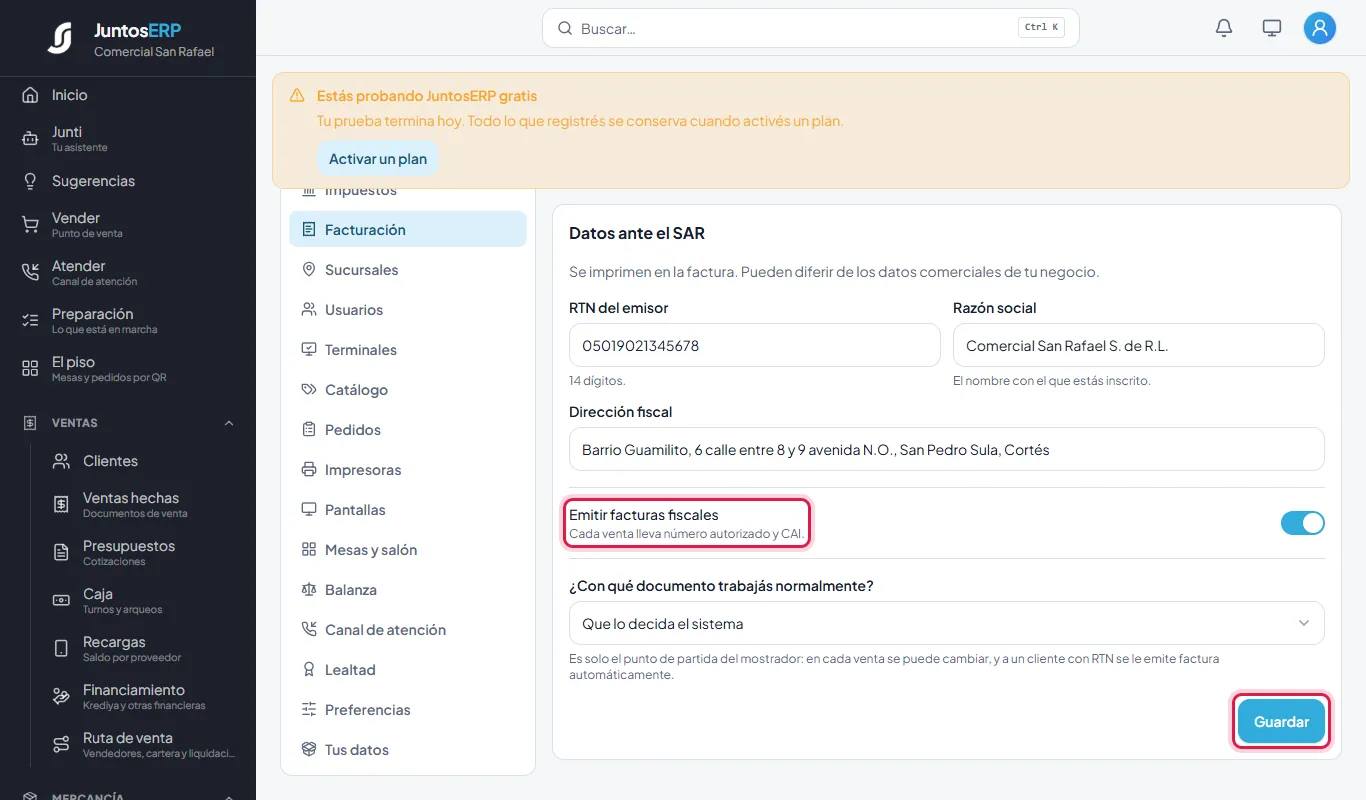
Task: Open Terminales settings section
Action: coord(408,350)
